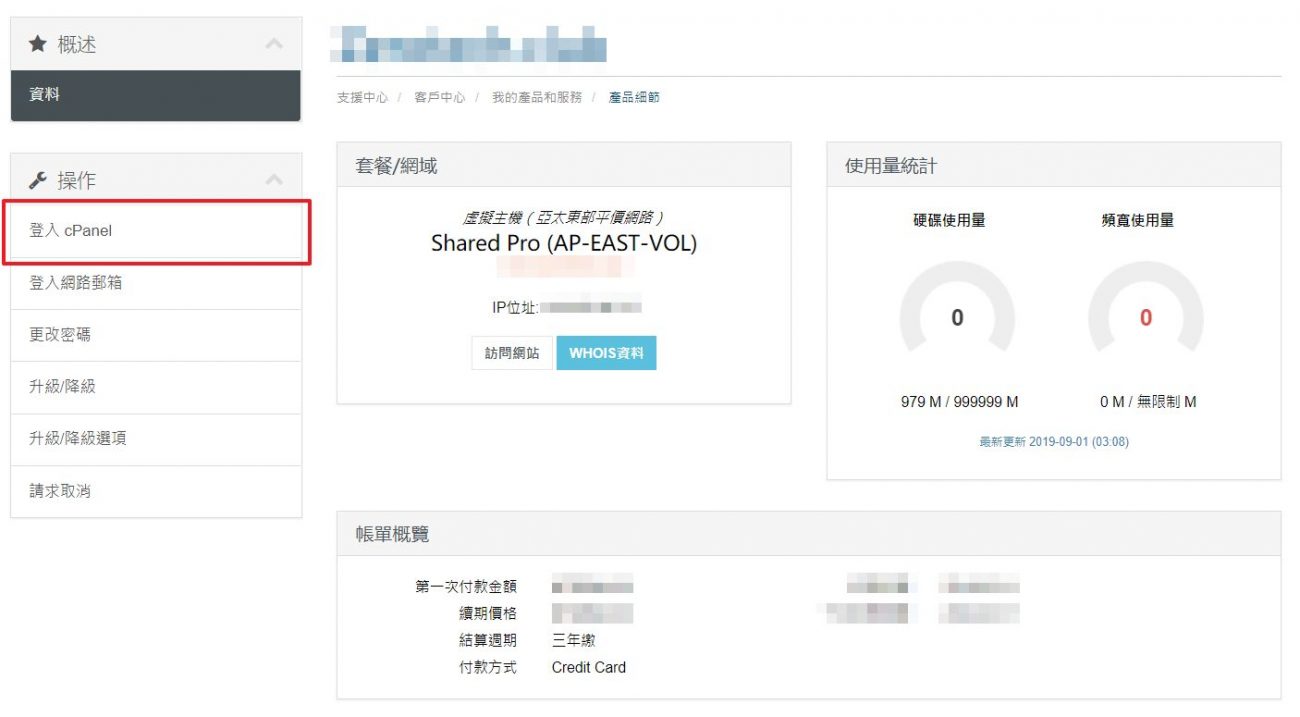
Task: Click the star icon beside 概述
Action: 38,44
